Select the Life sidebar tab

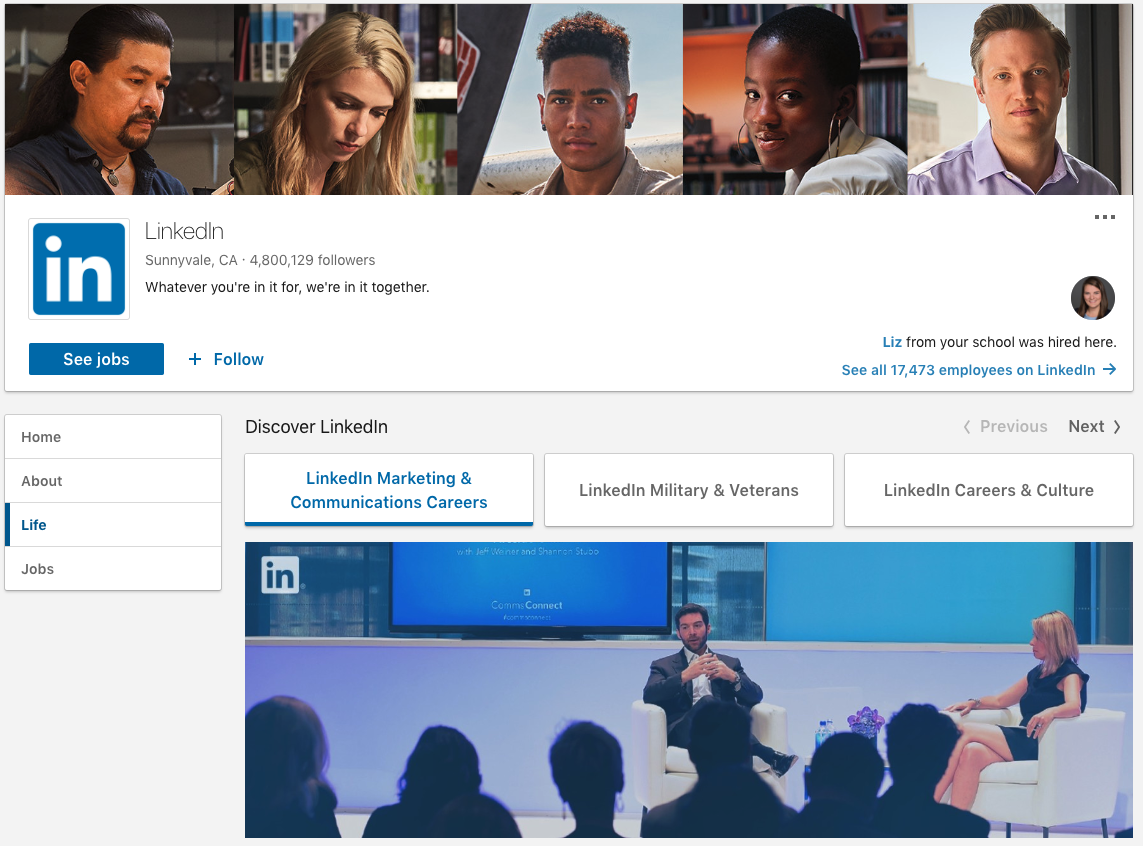113,525
